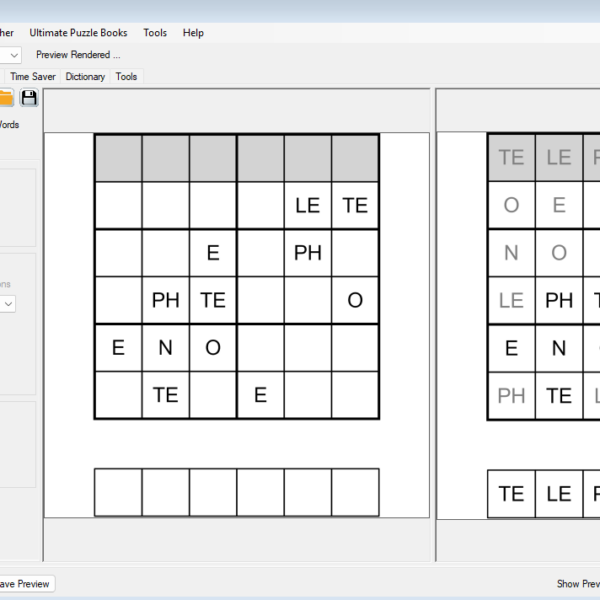Click the Show Preview button
600x600 pixels.
[x=578, y=584]
